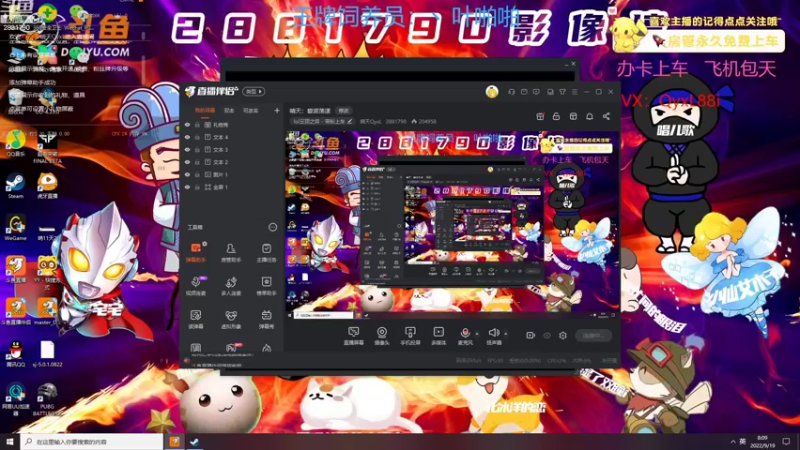Open the 主播任务 tool
The height and width of the screenshot is (450, 800).
(266, 252)
